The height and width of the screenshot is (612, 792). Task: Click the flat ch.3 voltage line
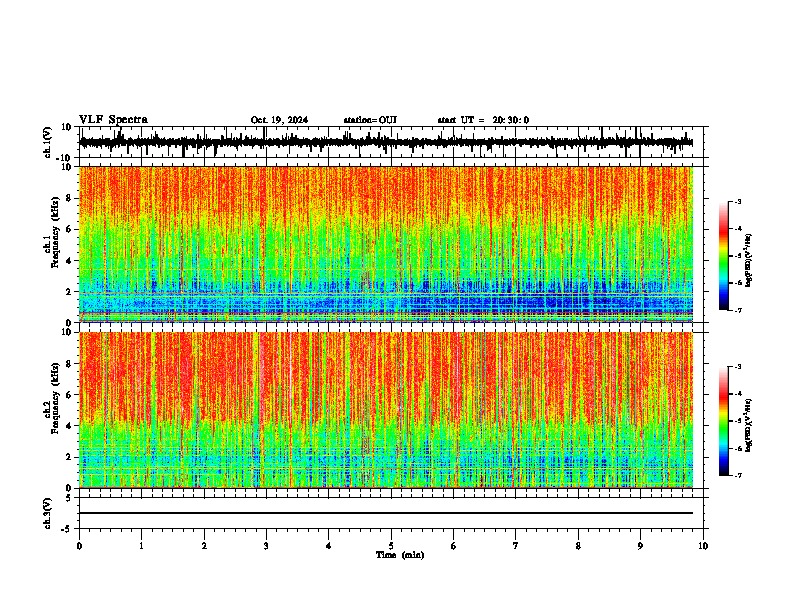[386, 513]
